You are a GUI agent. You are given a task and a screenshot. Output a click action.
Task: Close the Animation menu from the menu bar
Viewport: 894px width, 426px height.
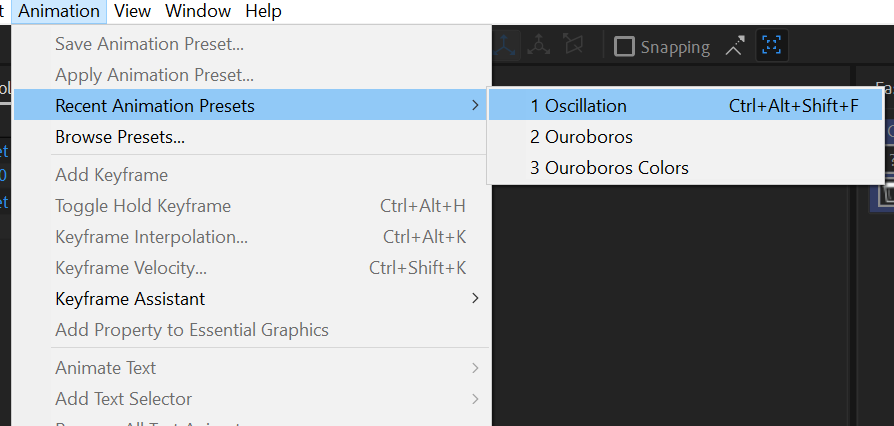[60, 11]
